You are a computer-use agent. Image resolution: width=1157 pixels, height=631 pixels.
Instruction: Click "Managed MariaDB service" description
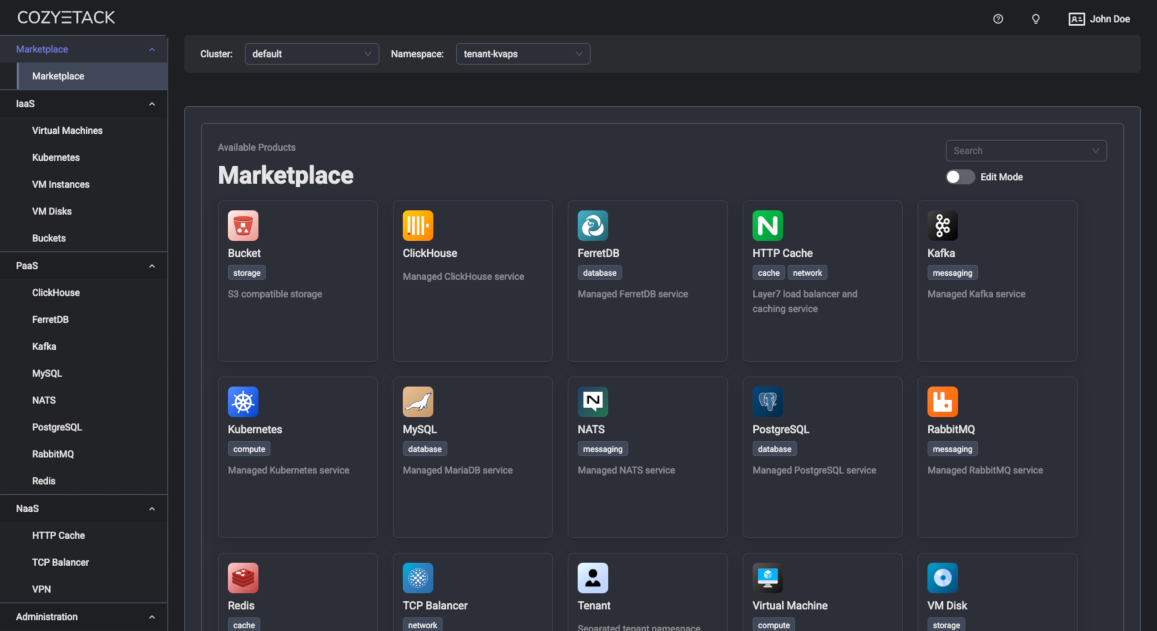tap(457, 470)
